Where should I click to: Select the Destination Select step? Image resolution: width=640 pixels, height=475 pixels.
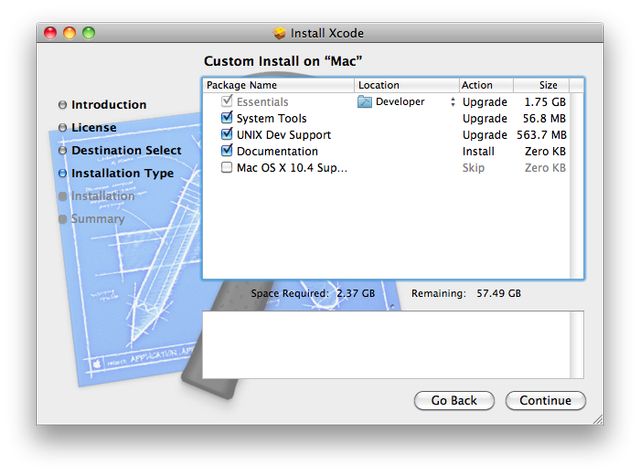coord(127,151)
